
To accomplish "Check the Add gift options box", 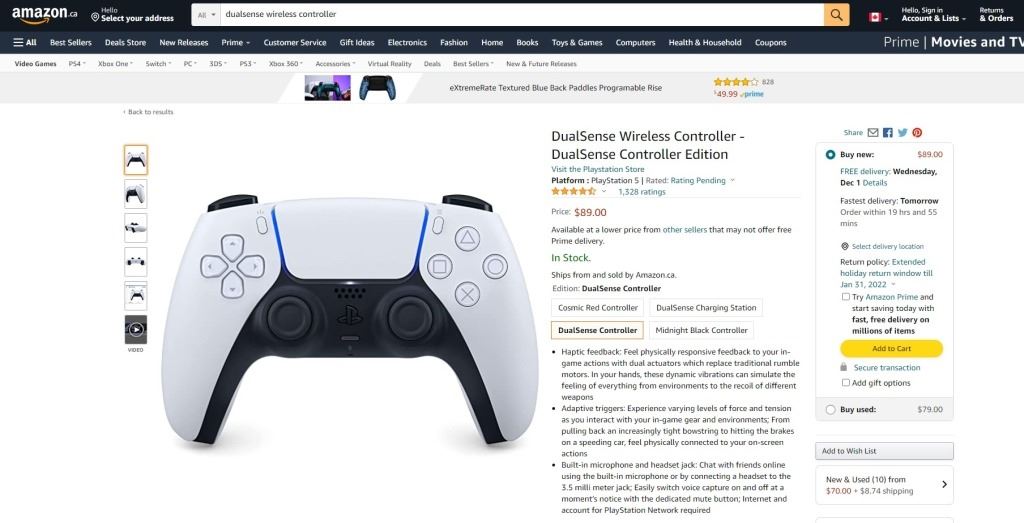I will pyautogui.click(x=846, y=383).
